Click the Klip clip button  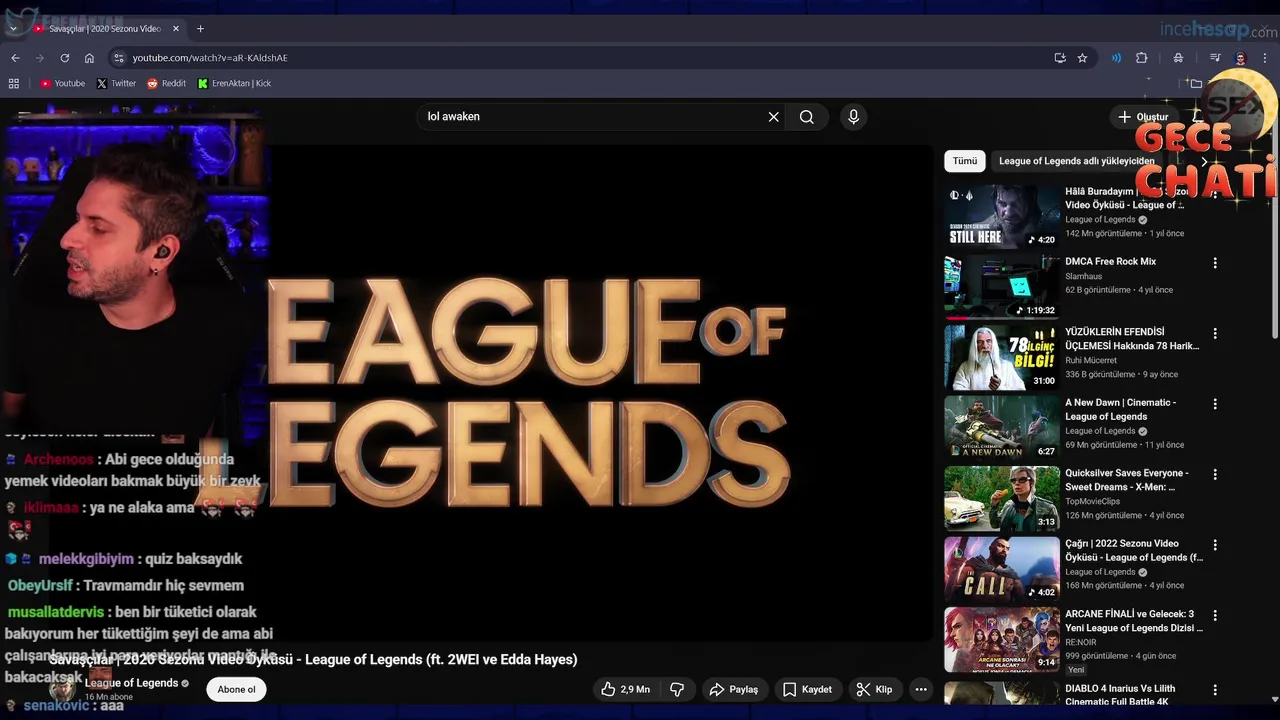click(x=874, y=689)
